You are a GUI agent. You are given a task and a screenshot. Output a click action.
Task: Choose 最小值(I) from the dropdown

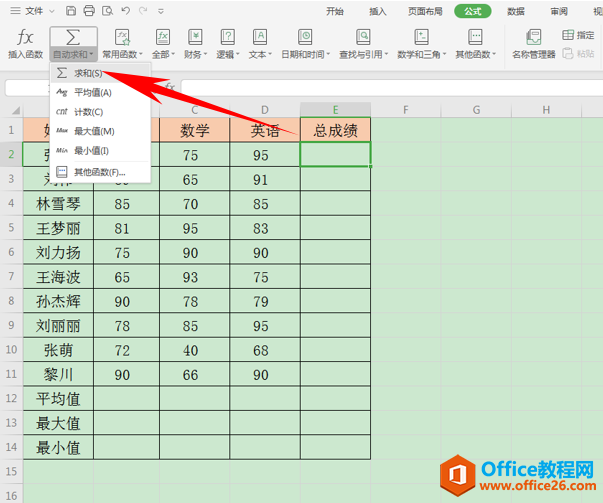click(100, 151)
